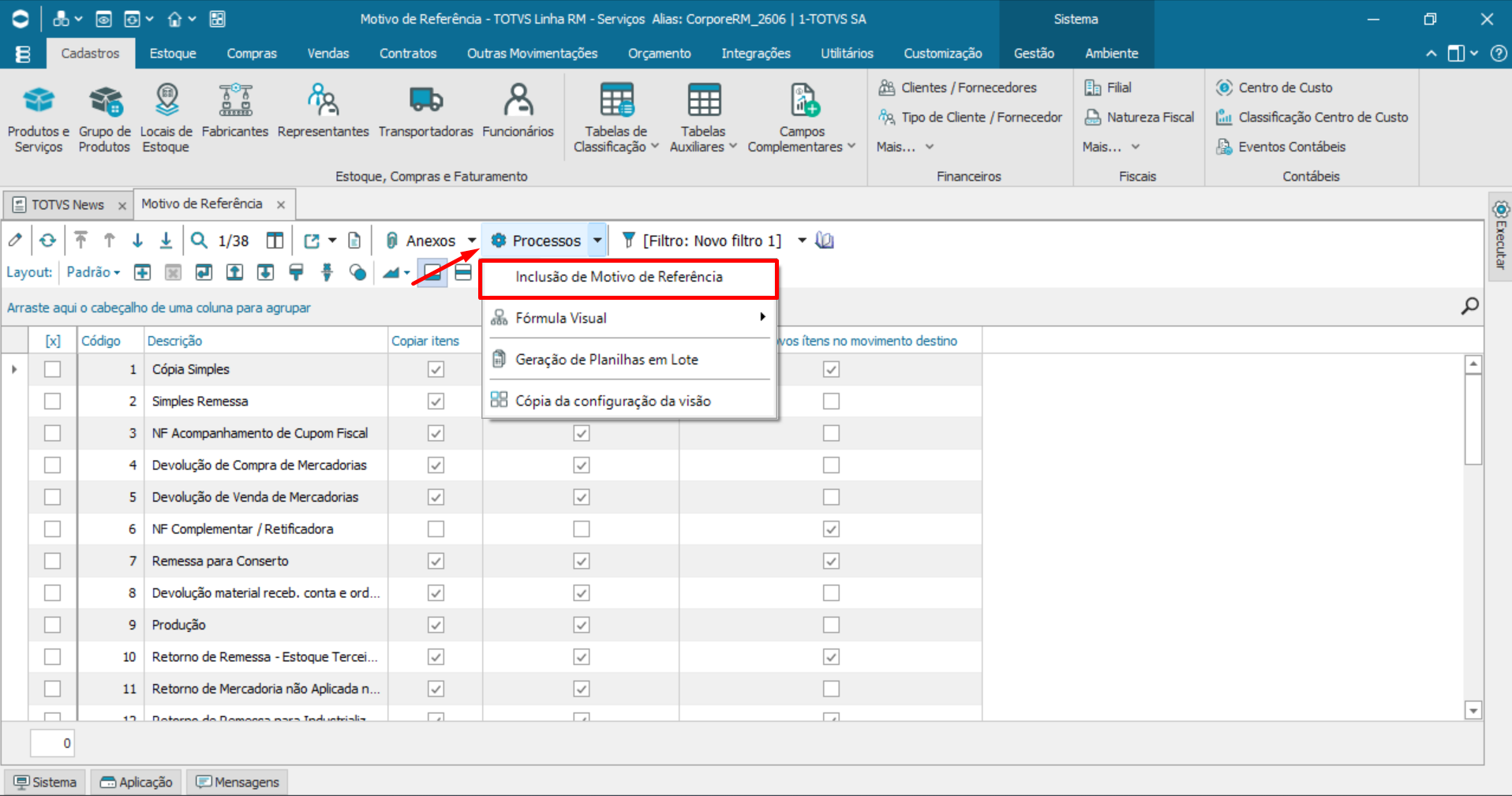Go to next record arrow
The height and width of the screenshot is (796, 1512).
(x=137, y=240)
